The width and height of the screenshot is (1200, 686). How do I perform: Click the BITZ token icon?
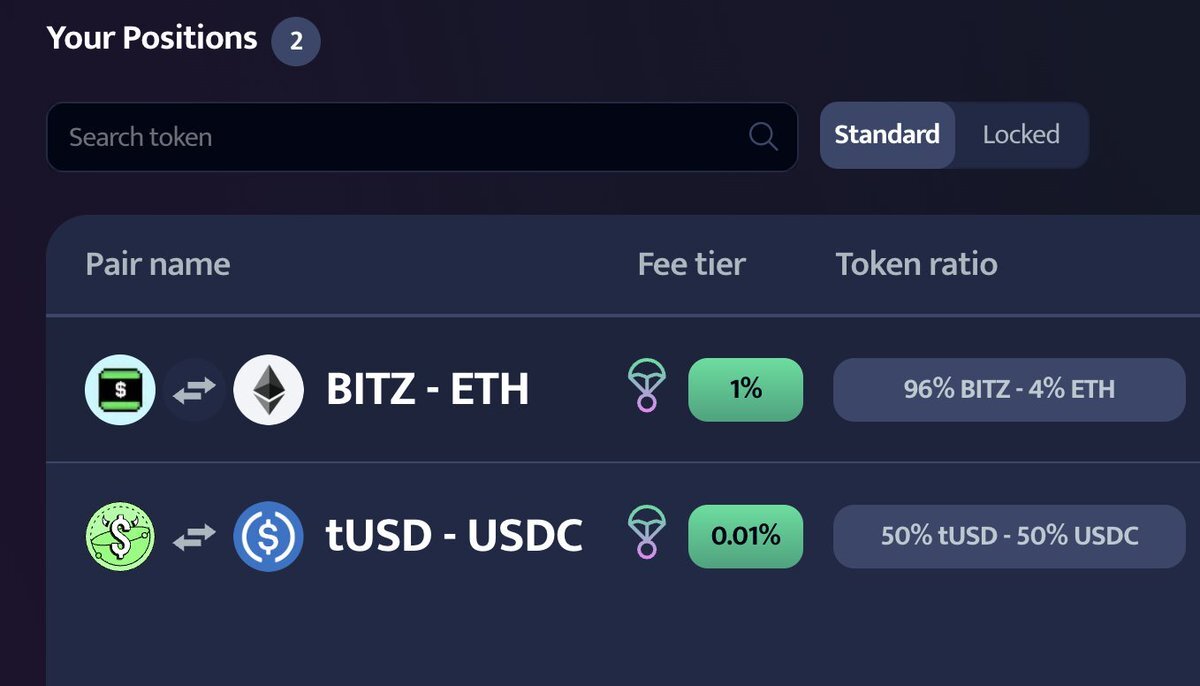(x=120, y=389)
